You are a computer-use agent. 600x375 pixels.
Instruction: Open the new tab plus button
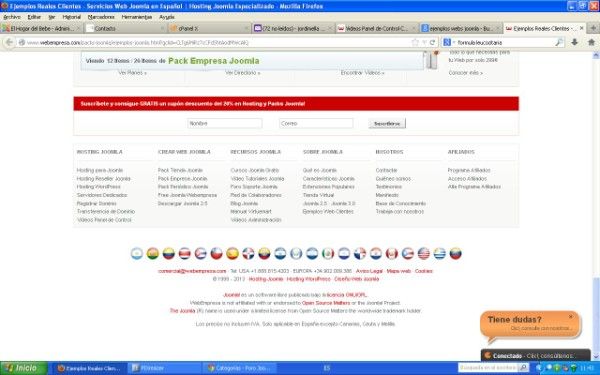593,28
